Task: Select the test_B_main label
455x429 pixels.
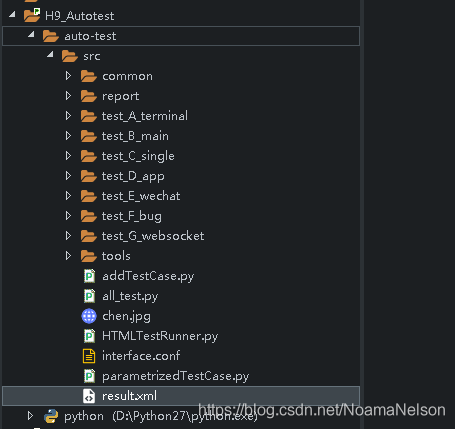Action: pos(135,136)
